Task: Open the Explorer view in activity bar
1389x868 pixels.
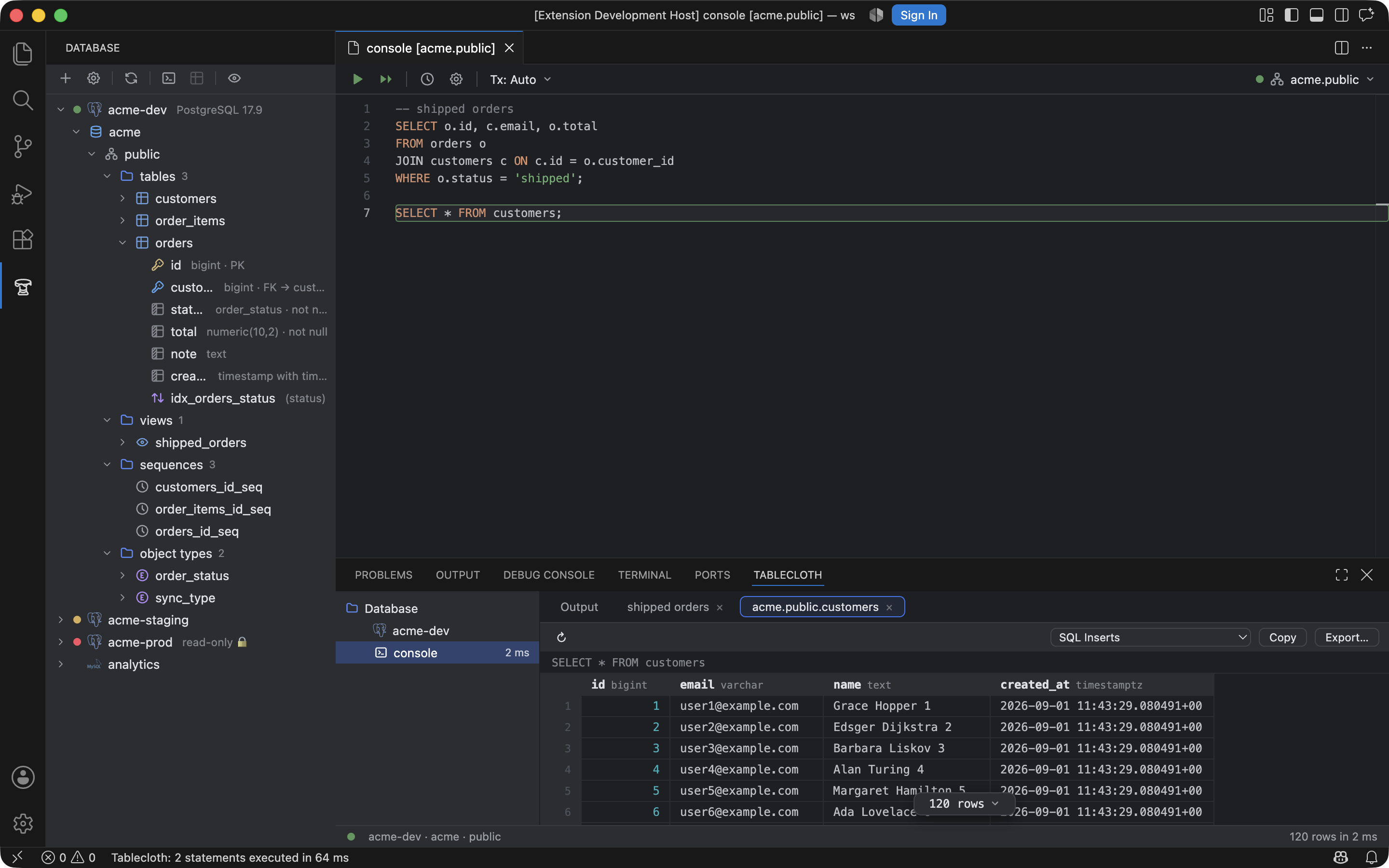Action: pos(22,54)
